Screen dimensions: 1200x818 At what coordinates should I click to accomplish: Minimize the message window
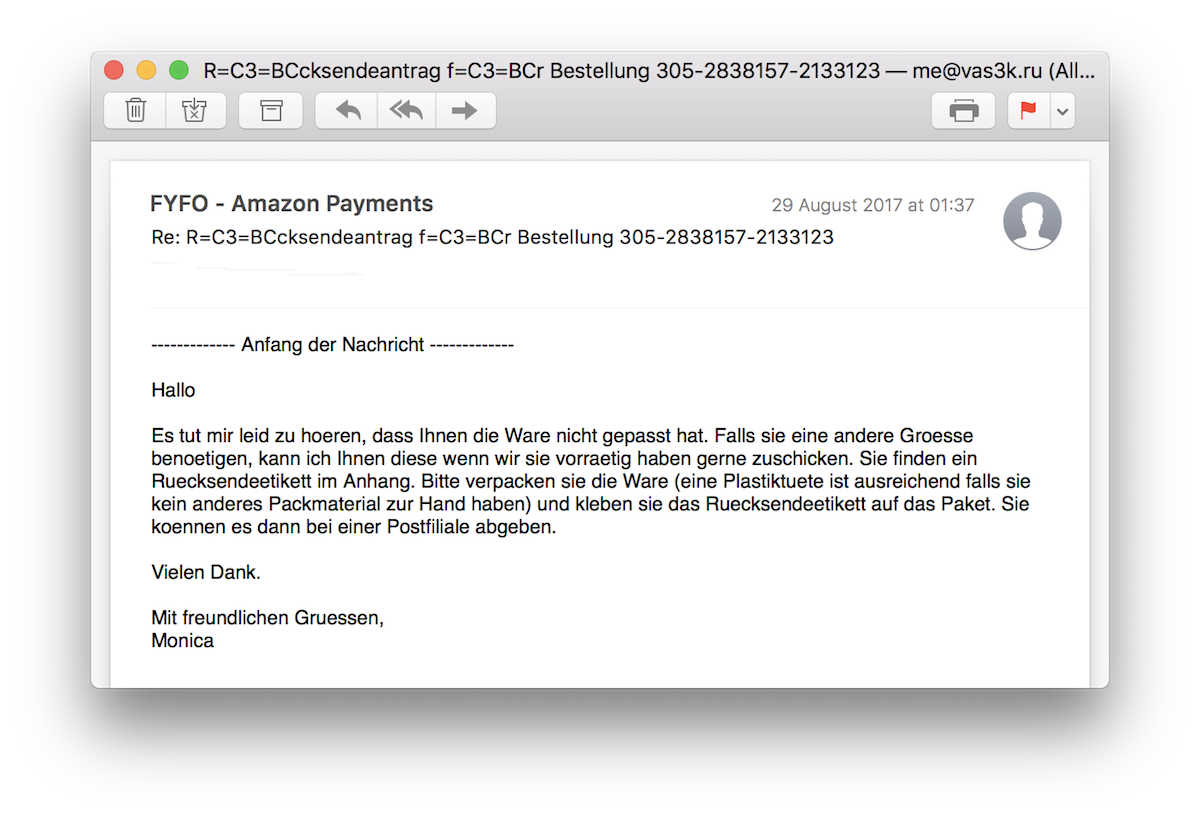(x=146, y=71)
